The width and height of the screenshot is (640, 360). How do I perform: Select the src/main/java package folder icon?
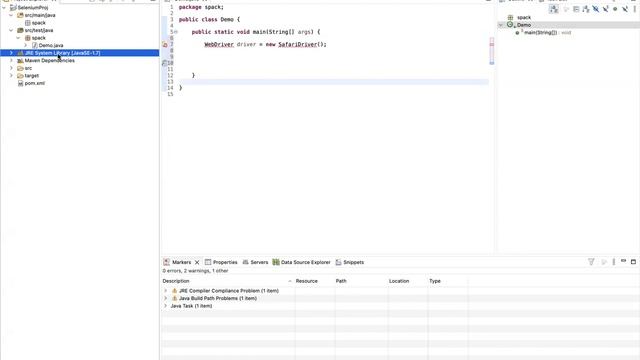(20, 15)
